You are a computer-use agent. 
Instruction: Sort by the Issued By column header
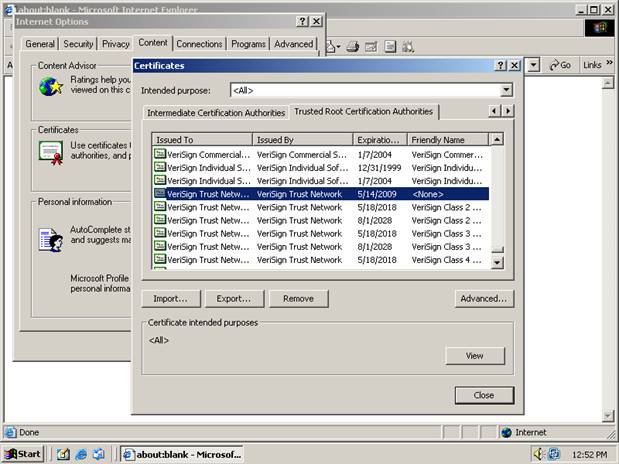[302, 139]
